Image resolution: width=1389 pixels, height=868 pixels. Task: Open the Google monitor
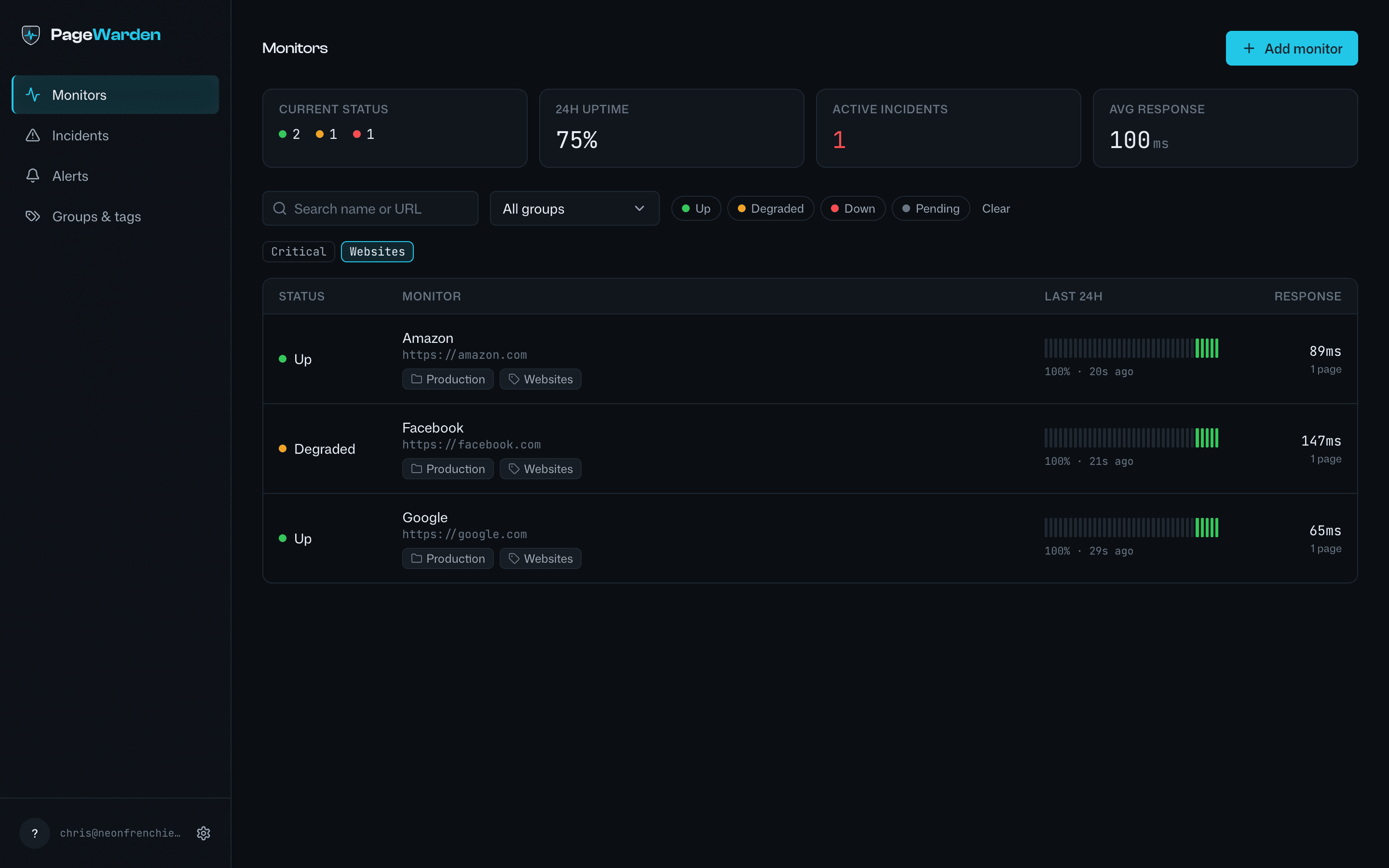point(425,517)
